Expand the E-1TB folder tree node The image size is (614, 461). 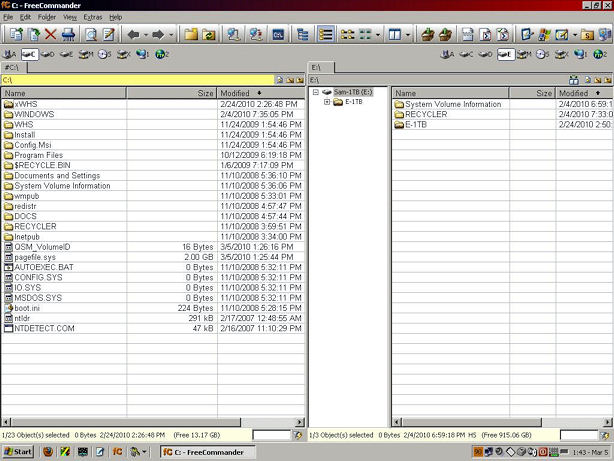[x=327, y=102]
